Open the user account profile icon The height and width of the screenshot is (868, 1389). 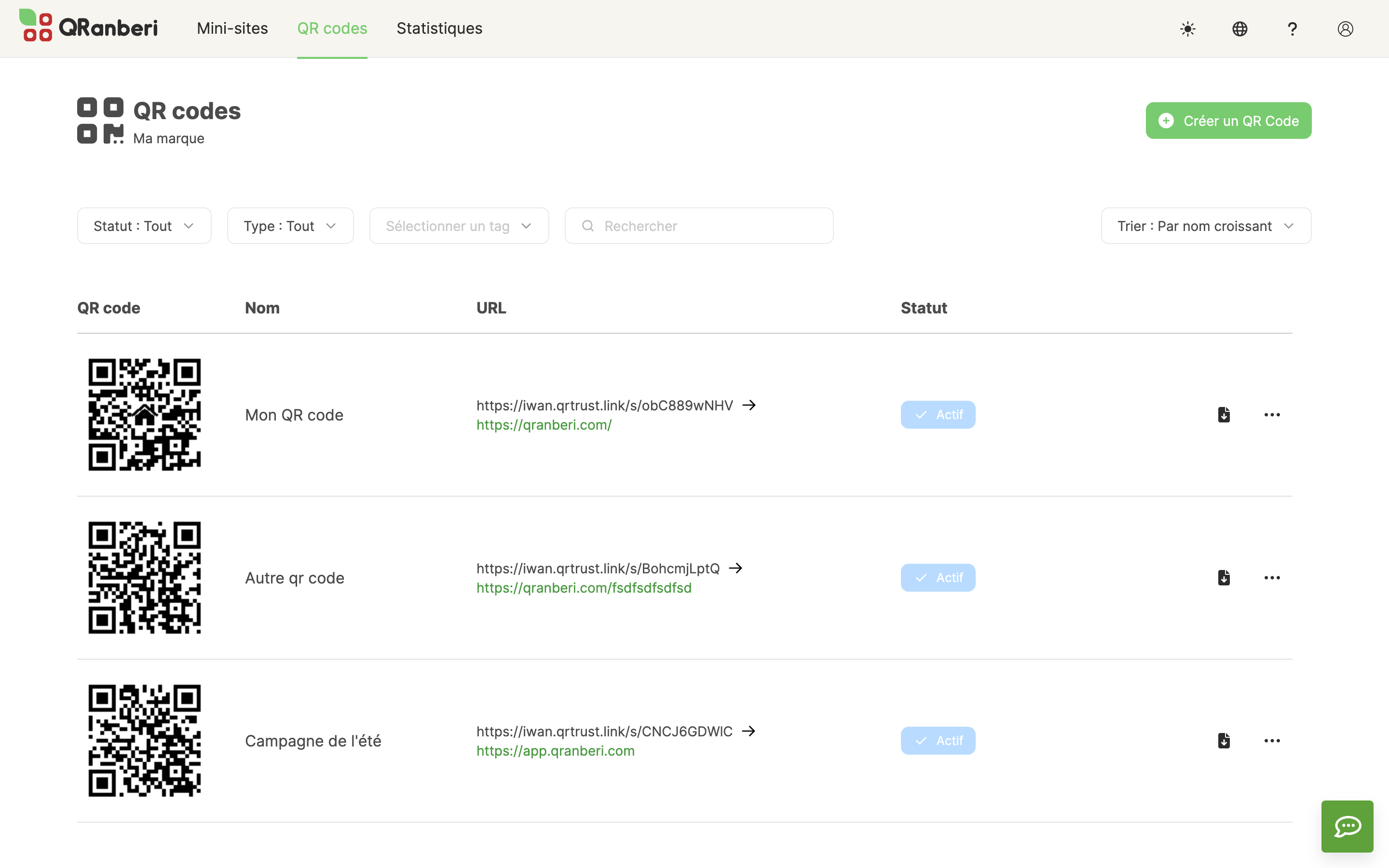point(1345,29)
